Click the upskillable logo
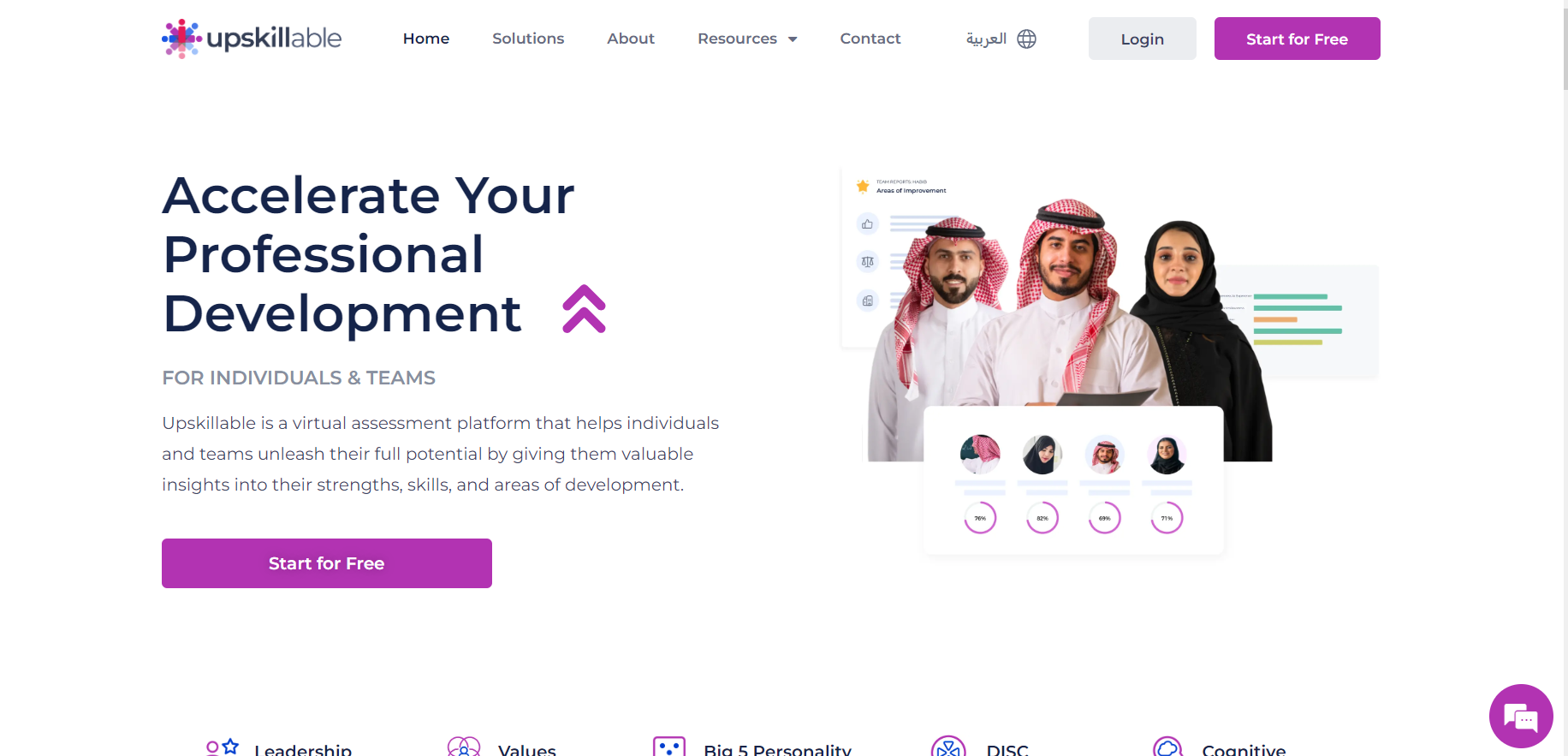The image size is (1568, 756). (x=252, y=39)
